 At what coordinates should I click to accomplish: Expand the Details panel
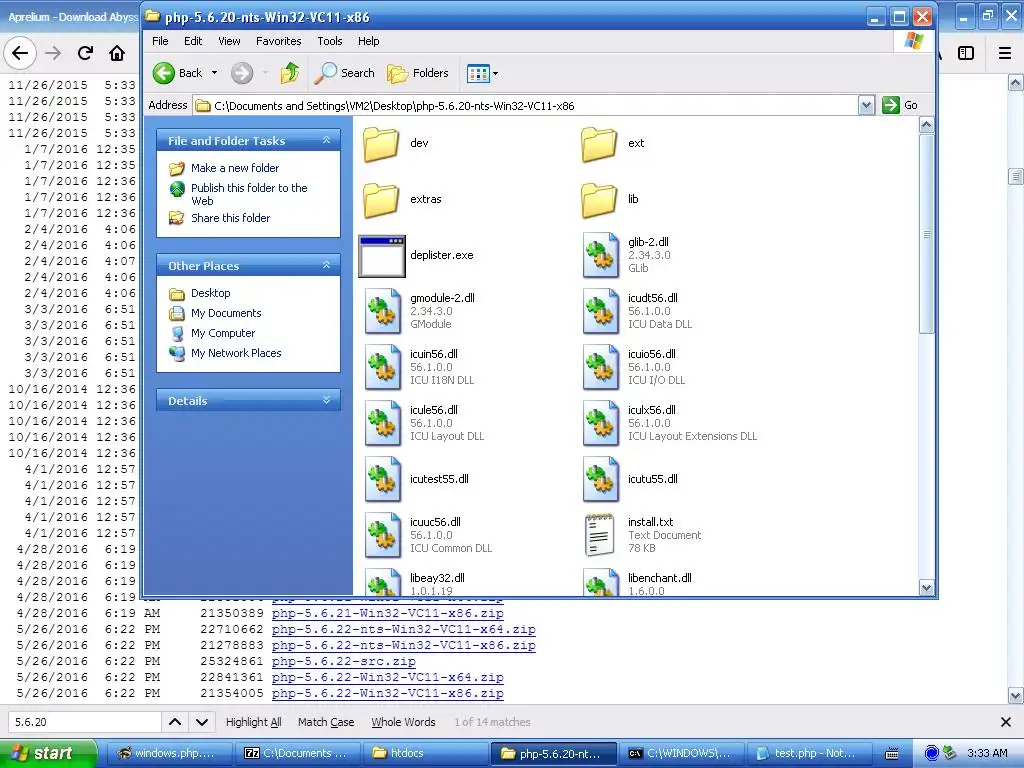click(327, 400)
